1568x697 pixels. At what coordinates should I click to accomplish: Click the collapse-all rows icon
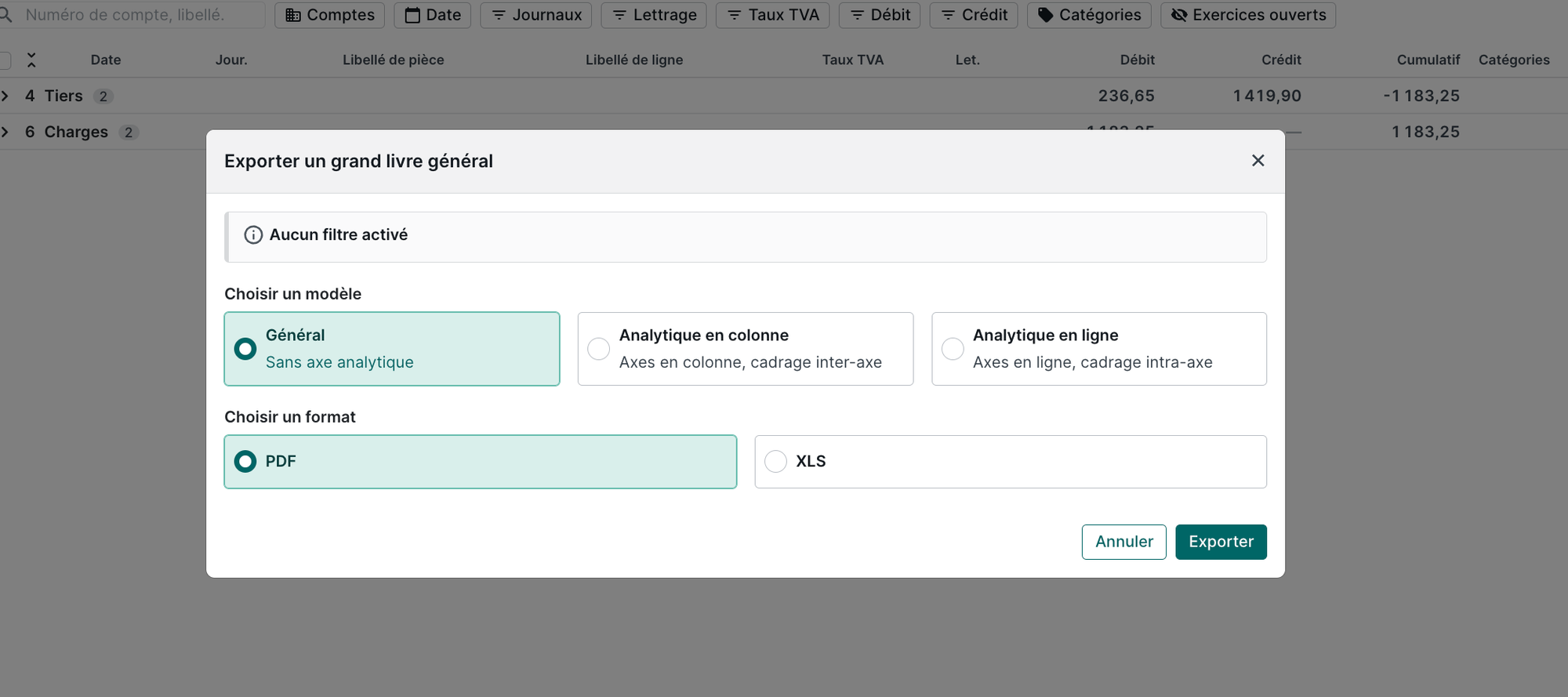coord(31,60)
